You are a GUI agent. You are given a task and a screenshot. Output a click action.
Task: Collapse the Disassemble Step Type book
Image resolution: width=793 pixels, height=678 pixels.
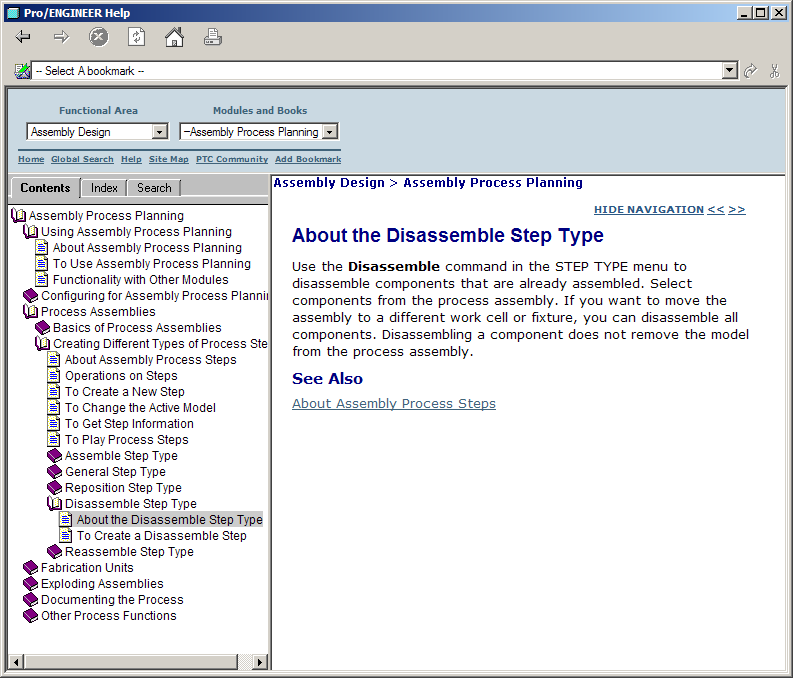(x=54, y=504)
